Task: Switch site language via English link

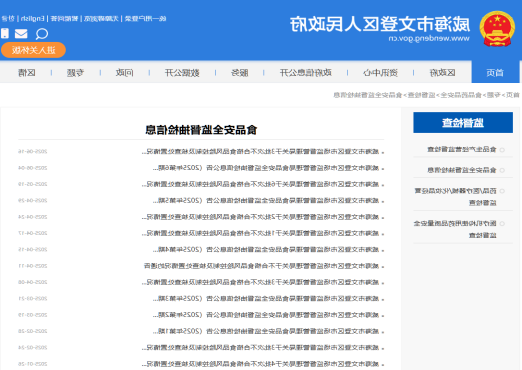Action: [33, 18]
